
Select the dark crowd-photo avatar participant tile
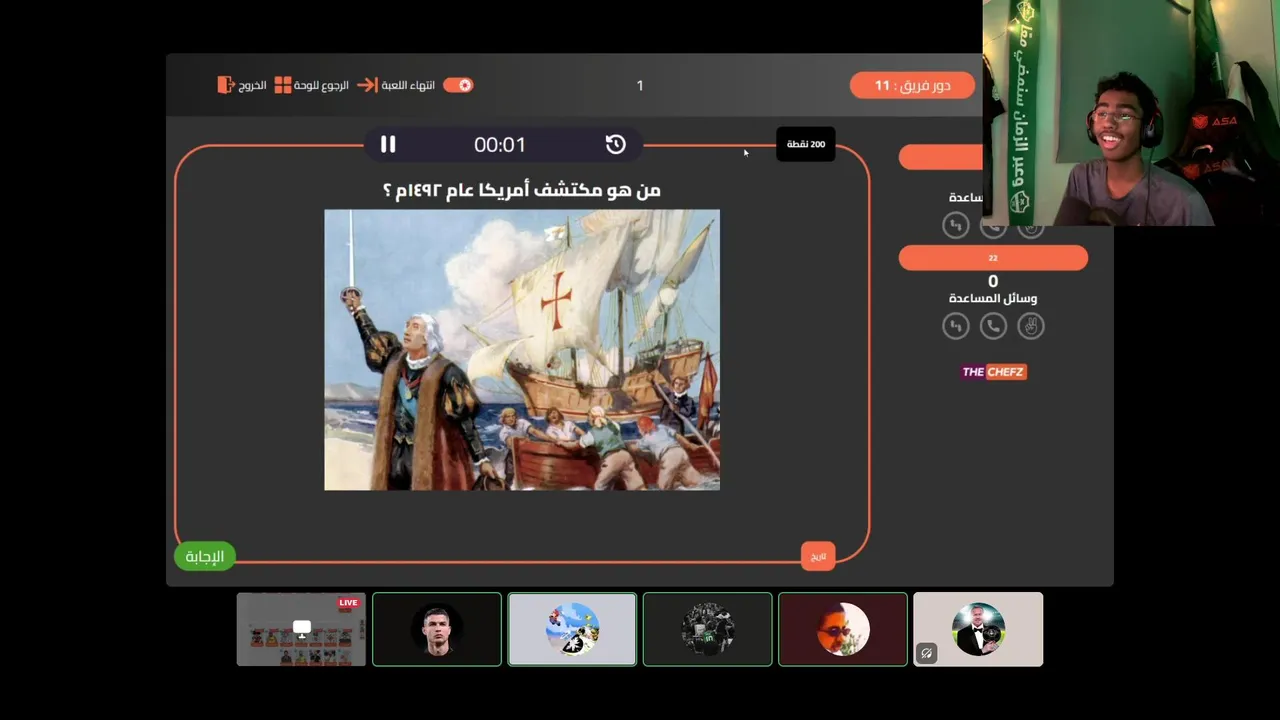pyautogui.click(x=708, y=629)
